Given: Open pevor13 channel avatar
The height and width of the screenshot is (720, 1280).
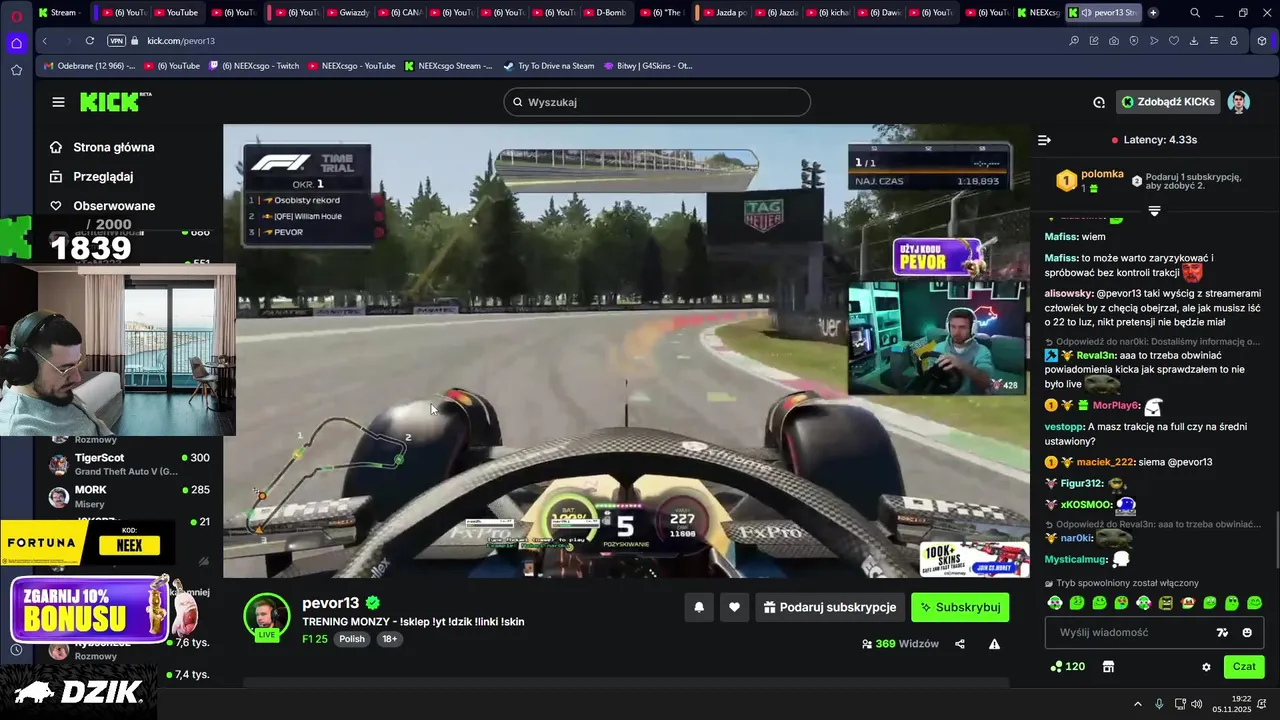Looking at the screenshot, I should pos(267,616).
